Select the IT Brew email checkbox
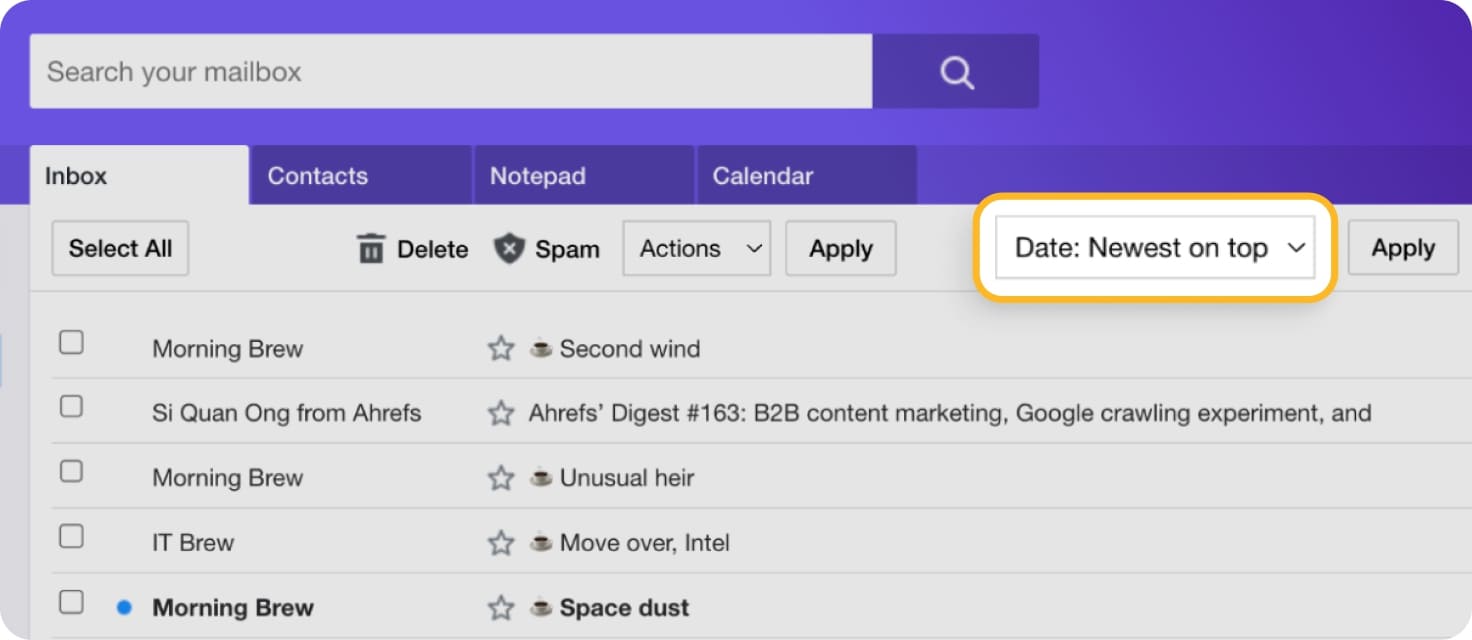 71,537
